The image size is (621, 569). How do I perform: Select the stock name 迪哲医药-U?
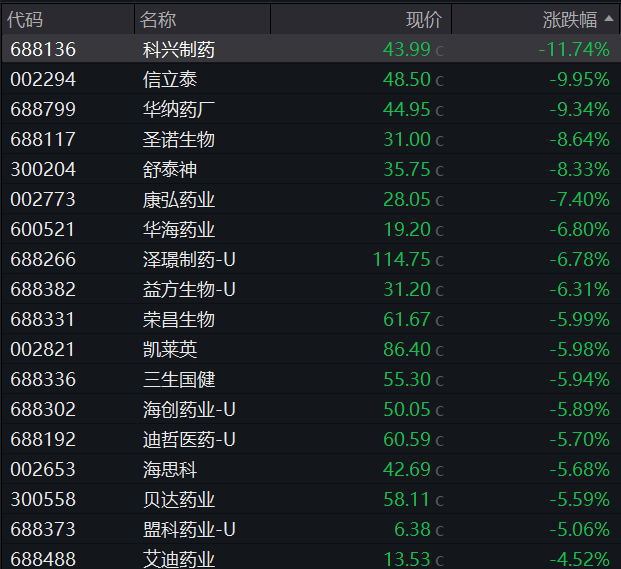click(x=189, y=440)
